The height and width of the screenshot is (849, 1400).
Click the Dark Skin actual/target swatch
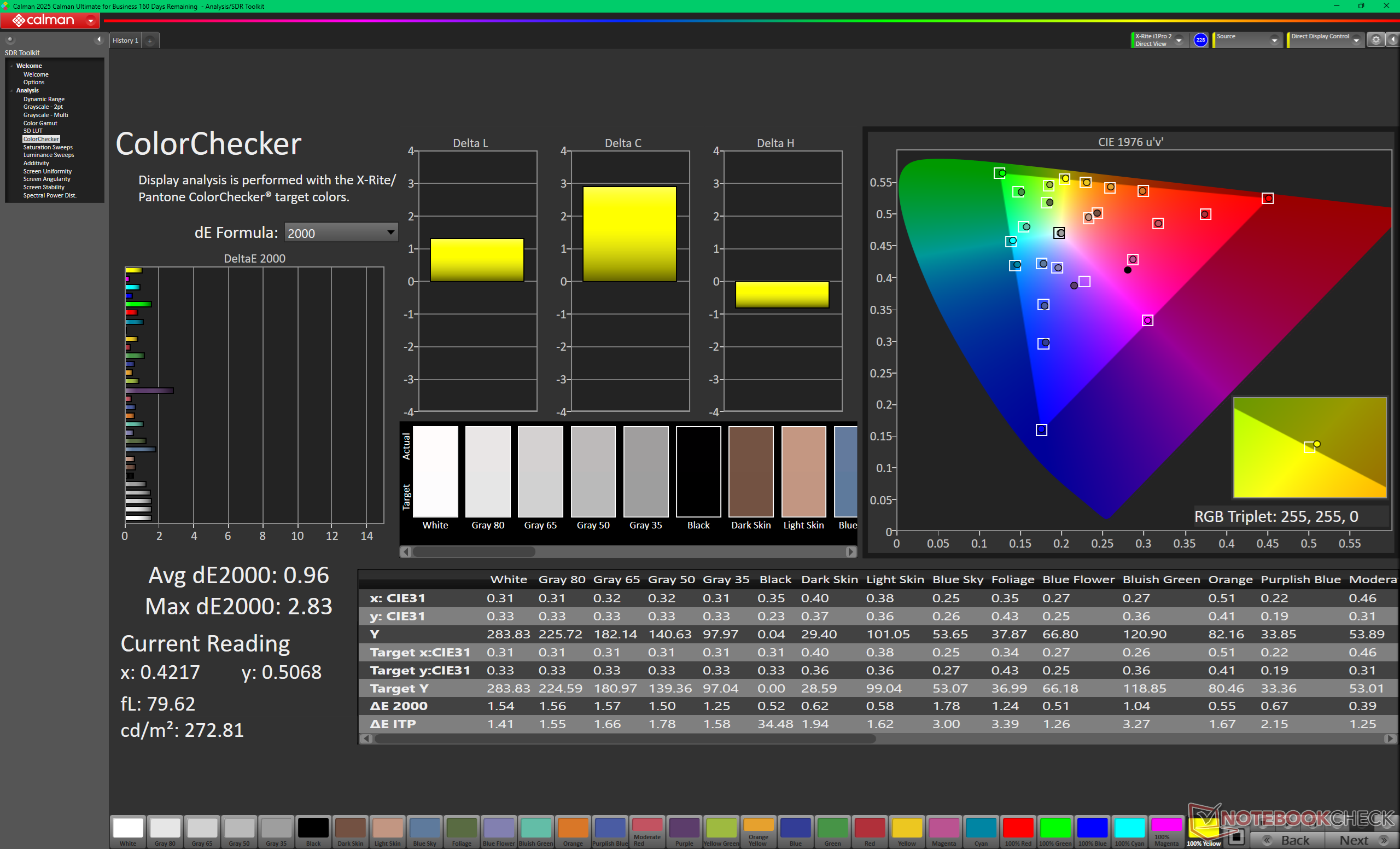pos(750,472)
